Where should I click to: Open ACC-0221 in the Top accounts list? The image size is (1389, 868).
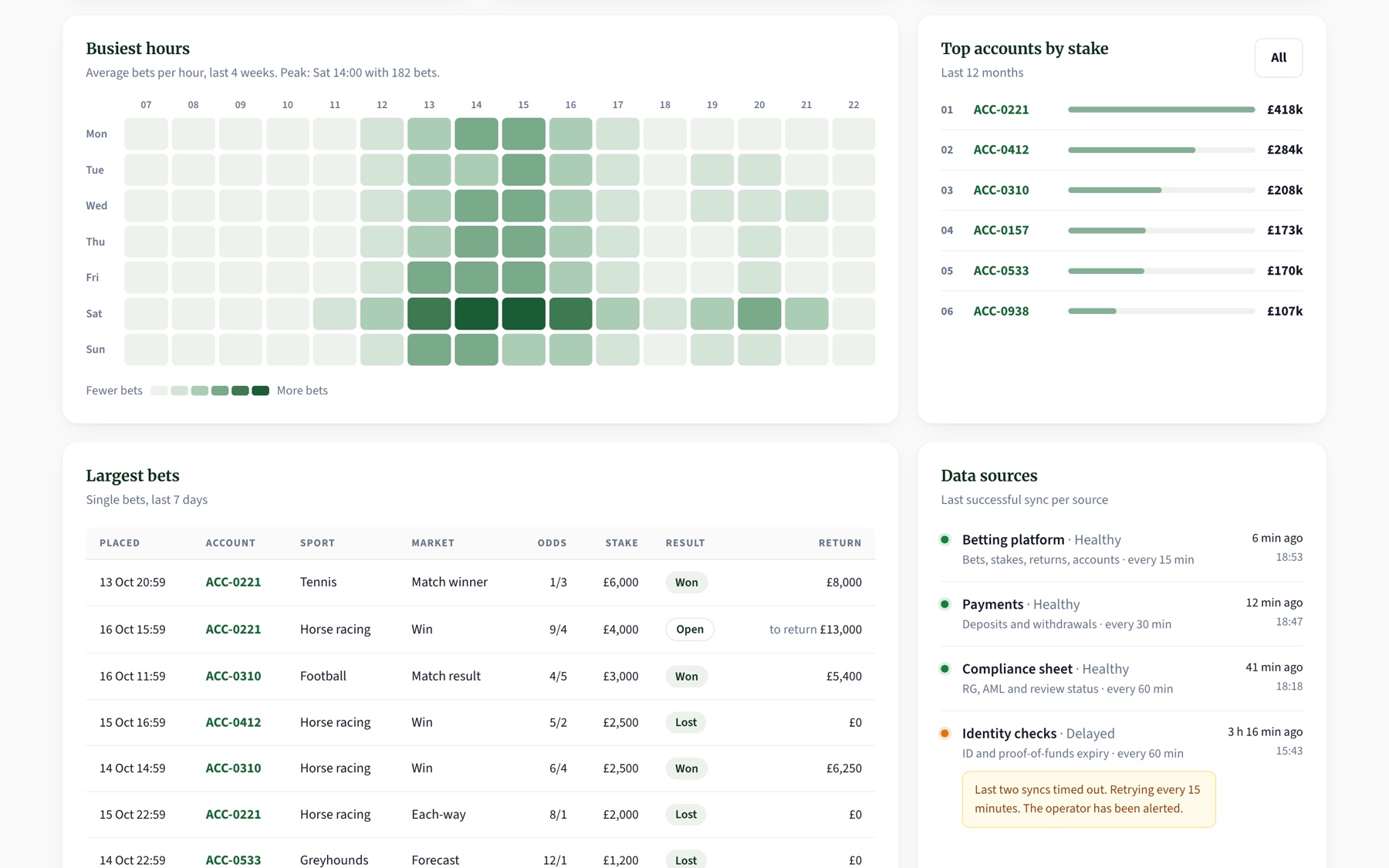point(1001,110)
